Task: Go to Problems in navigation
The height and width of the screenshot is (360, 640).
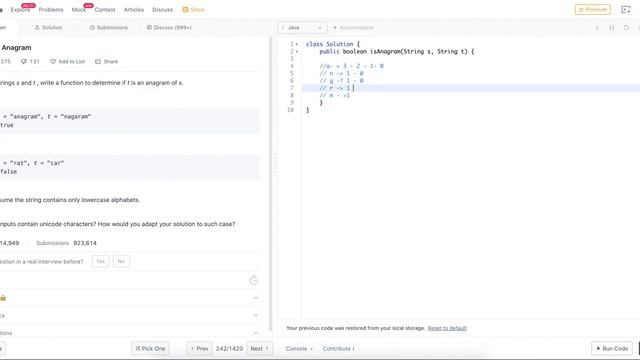Action: [x=51, y=9]
